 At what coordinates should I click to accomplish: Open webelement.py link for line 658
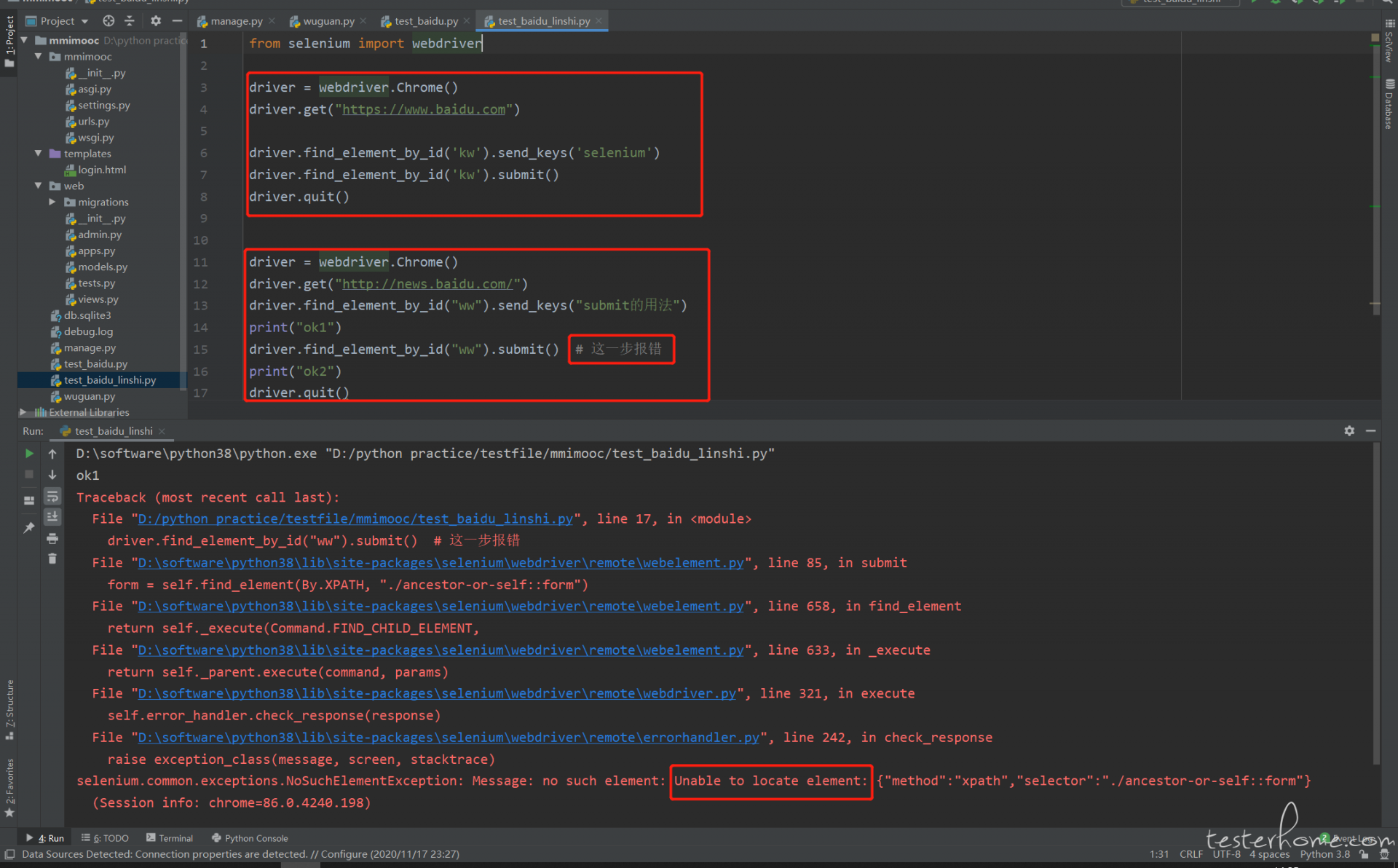pos(441,607)
